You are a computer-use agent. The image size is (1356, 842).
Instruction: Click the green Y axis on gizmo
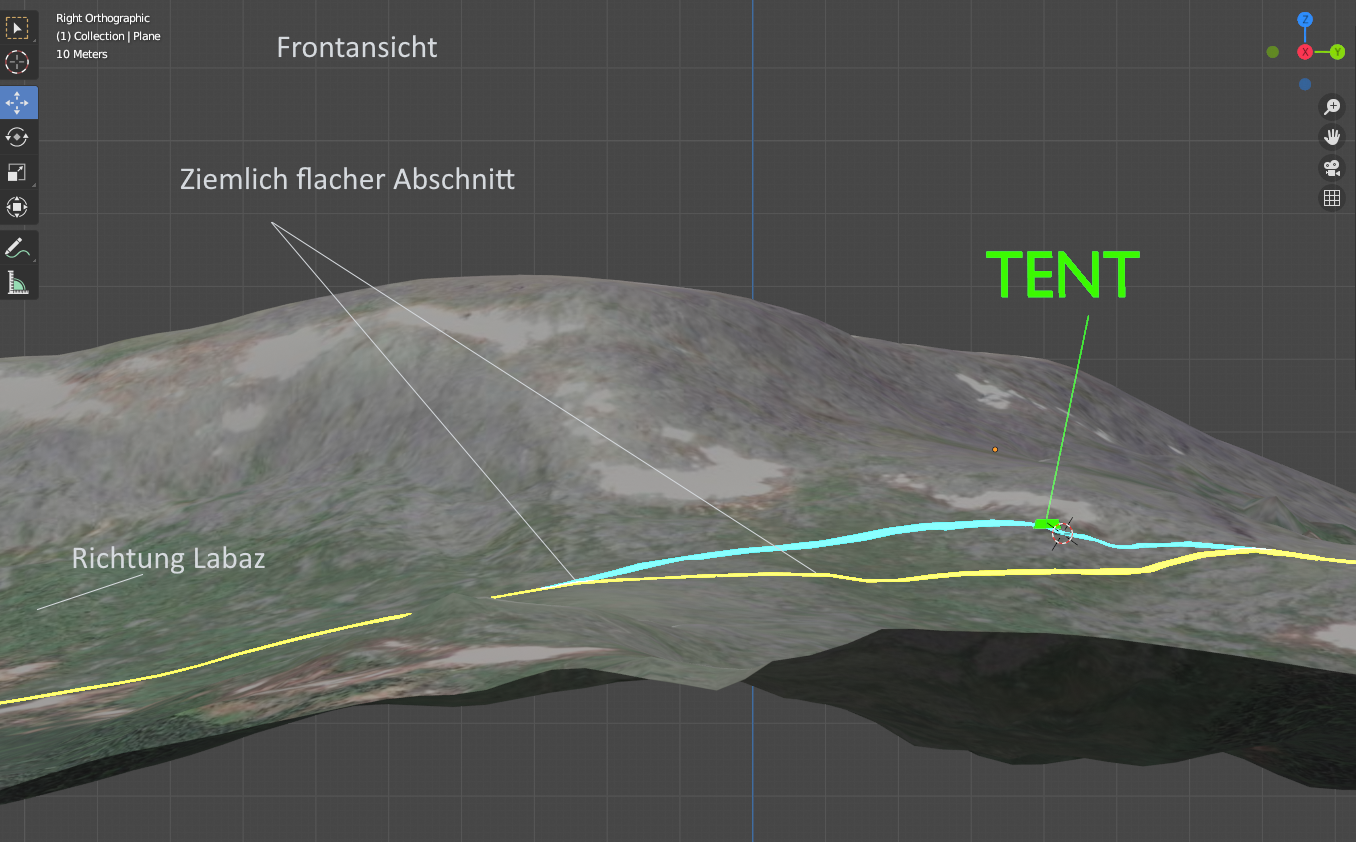(1337, 52)
